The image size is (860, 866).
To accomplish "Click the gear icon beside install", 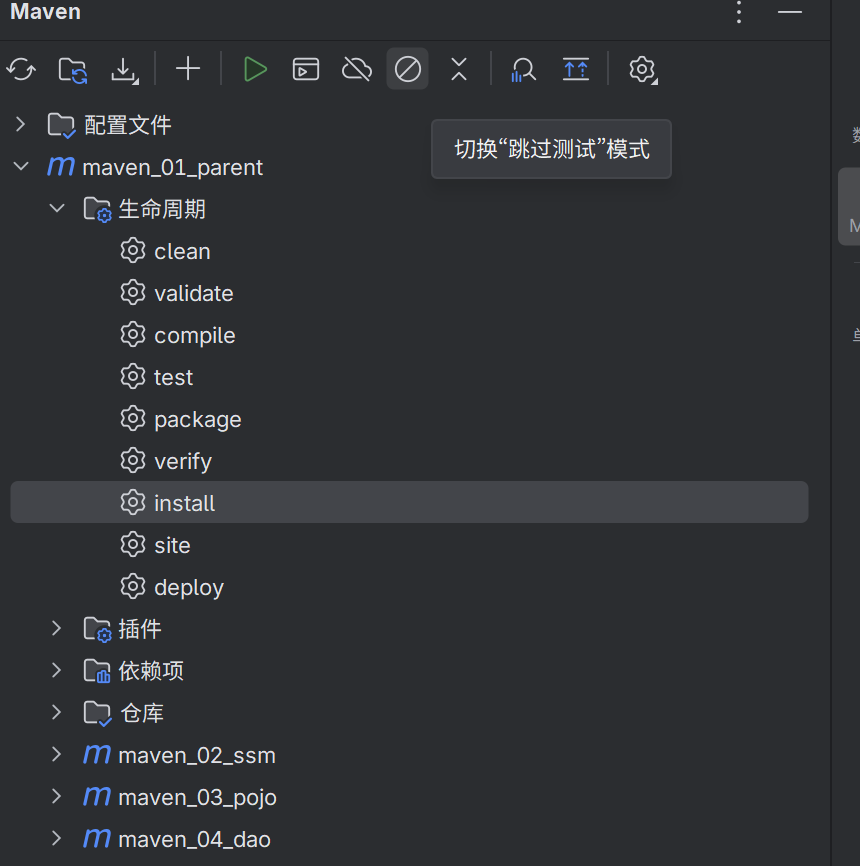I will (x=133, y=502).
